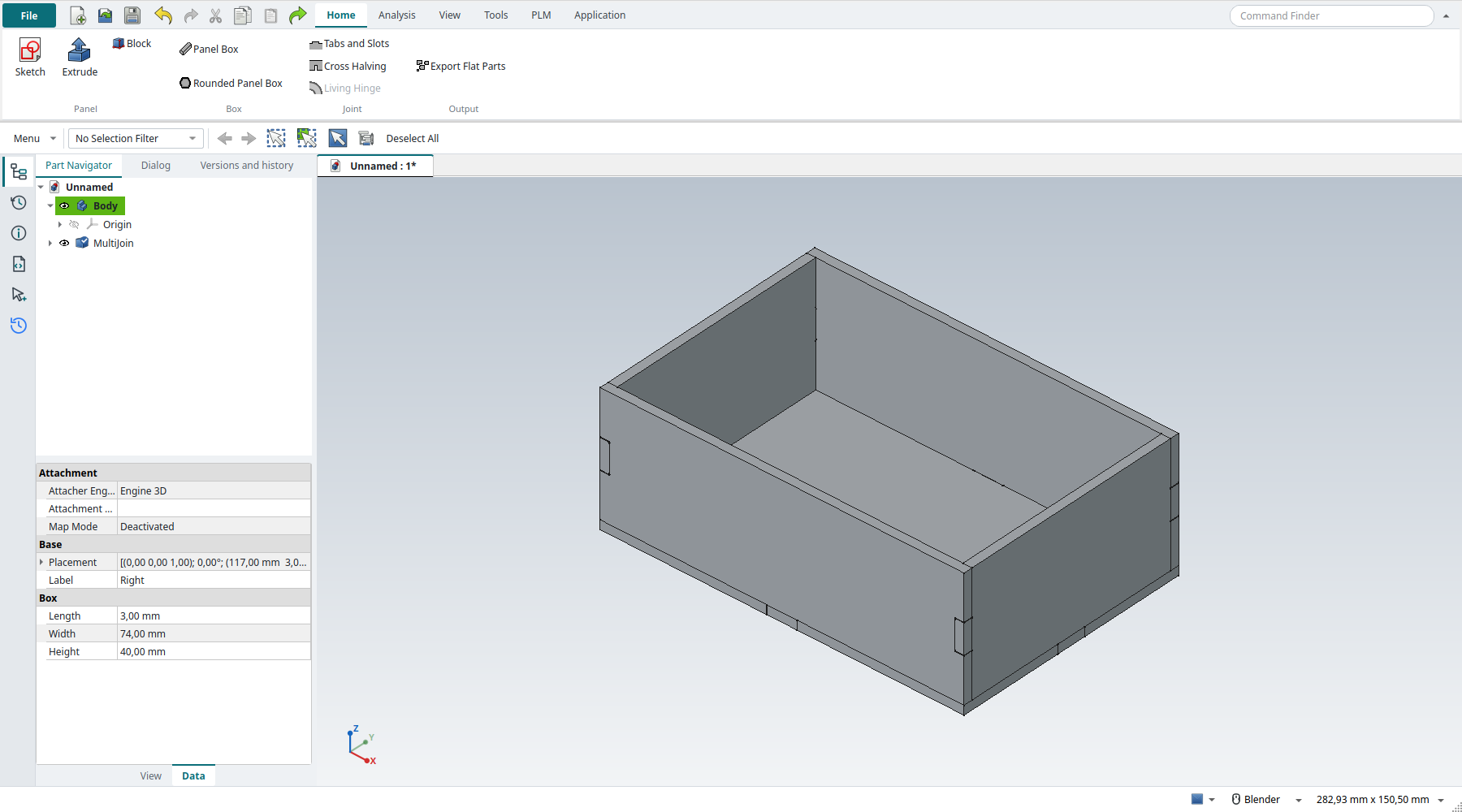Click the green refresh arrow icon
The width and height of the screenshot is (1462, 812).
click(298, 15)
